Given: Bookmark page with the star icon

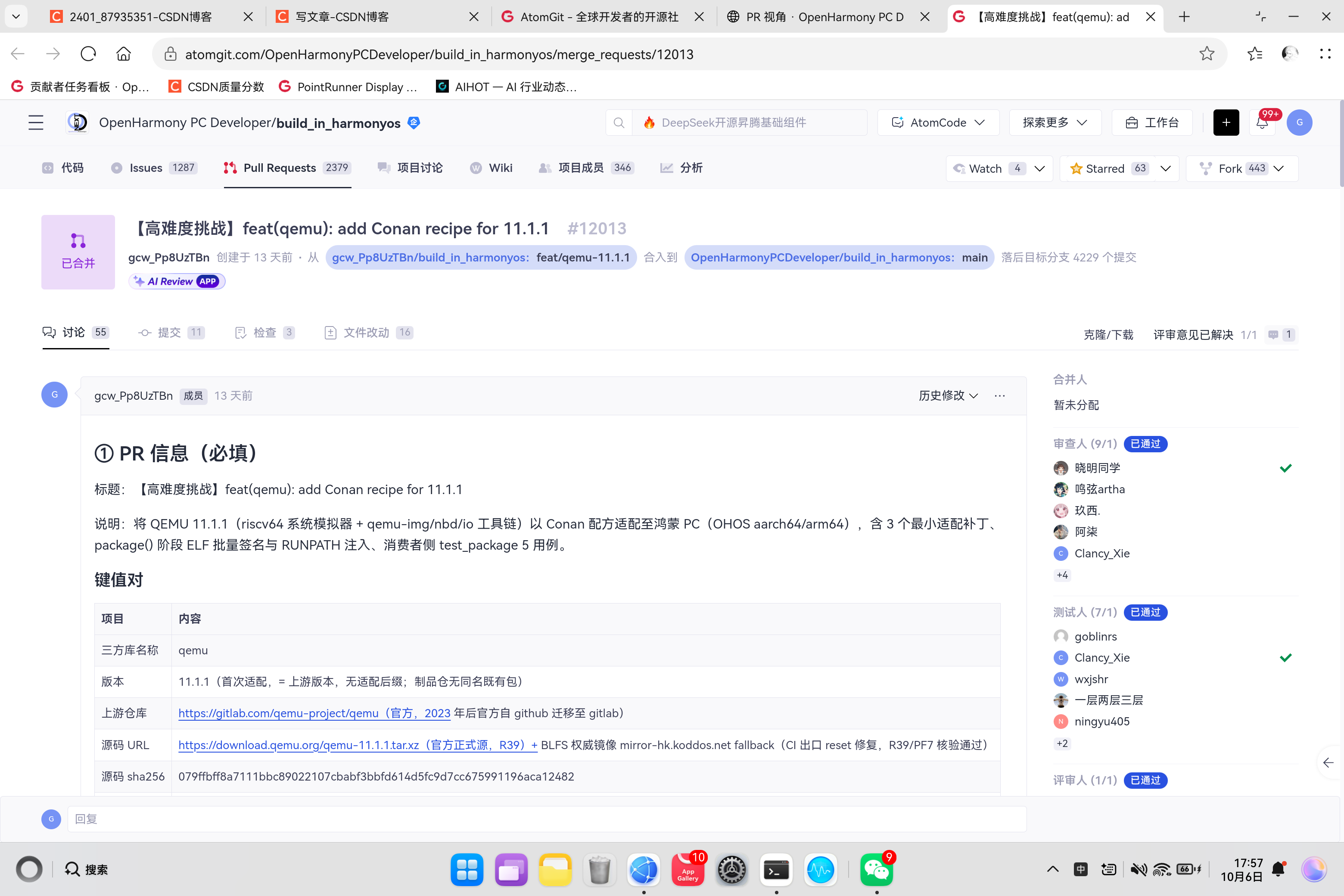Looking at the screenshot, I should (x=1207, y=54).
